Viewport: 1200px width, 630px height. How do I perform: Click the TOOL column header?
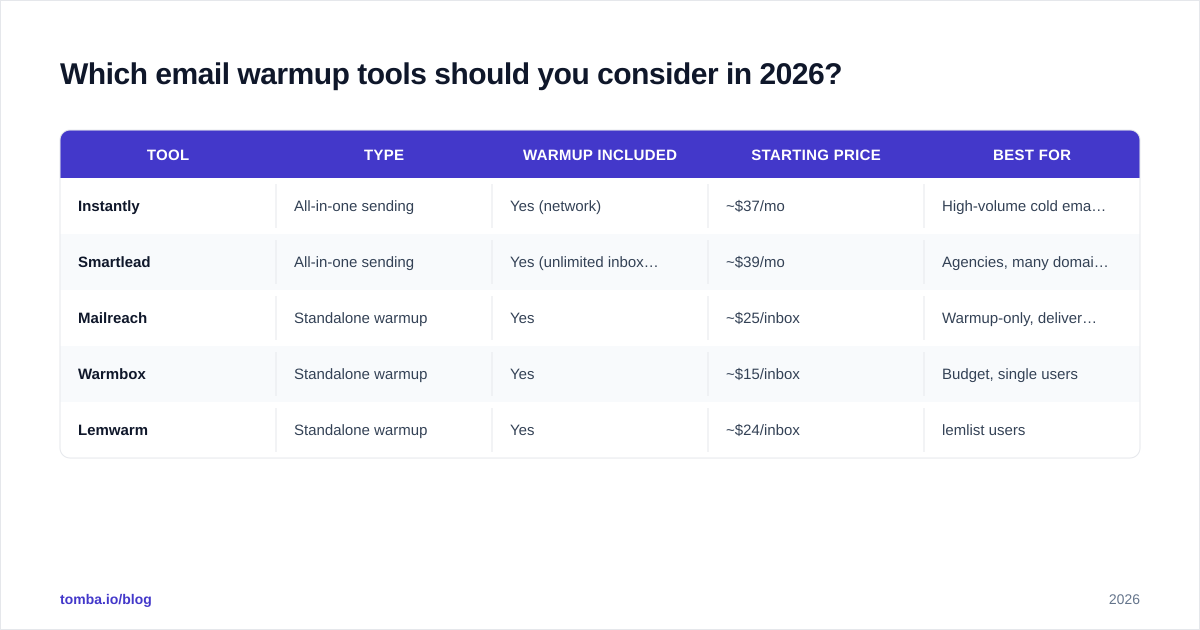click(x=168, y=155)
